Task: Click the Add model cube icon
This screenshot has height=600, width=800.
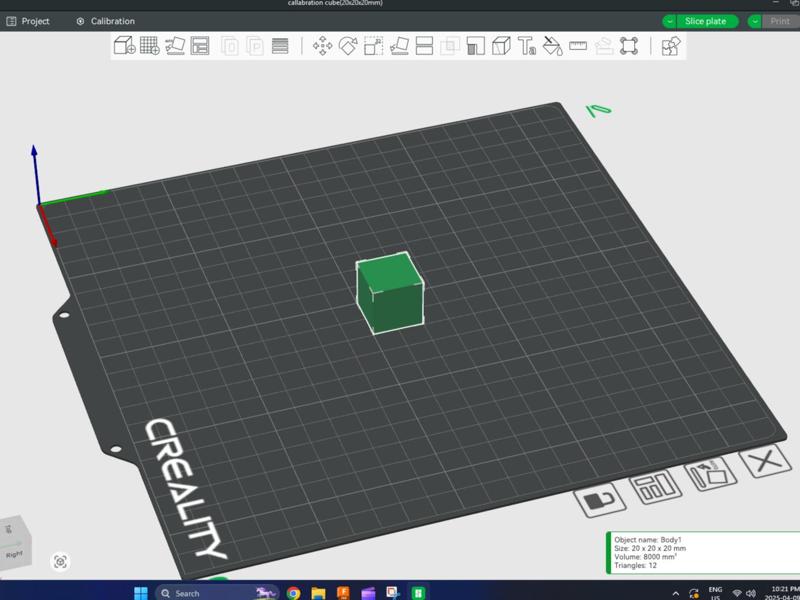Action: tap(124, 45)
